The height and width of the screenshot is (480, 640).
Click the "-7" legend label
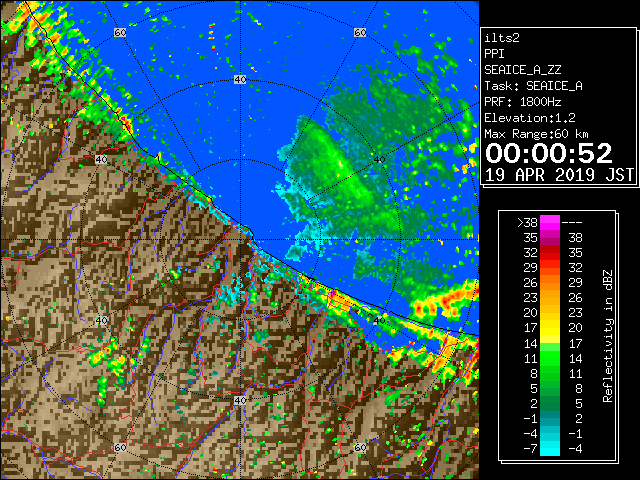click(530, 449)
